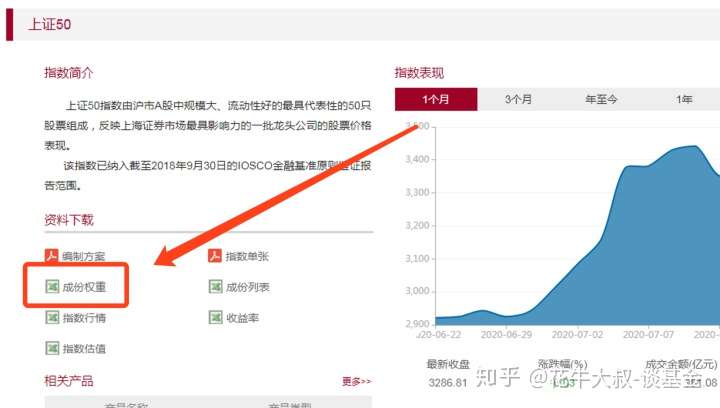Viewport: 720px width, 408px height.
Task: Click the Excel icon beside 指数估值
Action: tap(52, 348)
